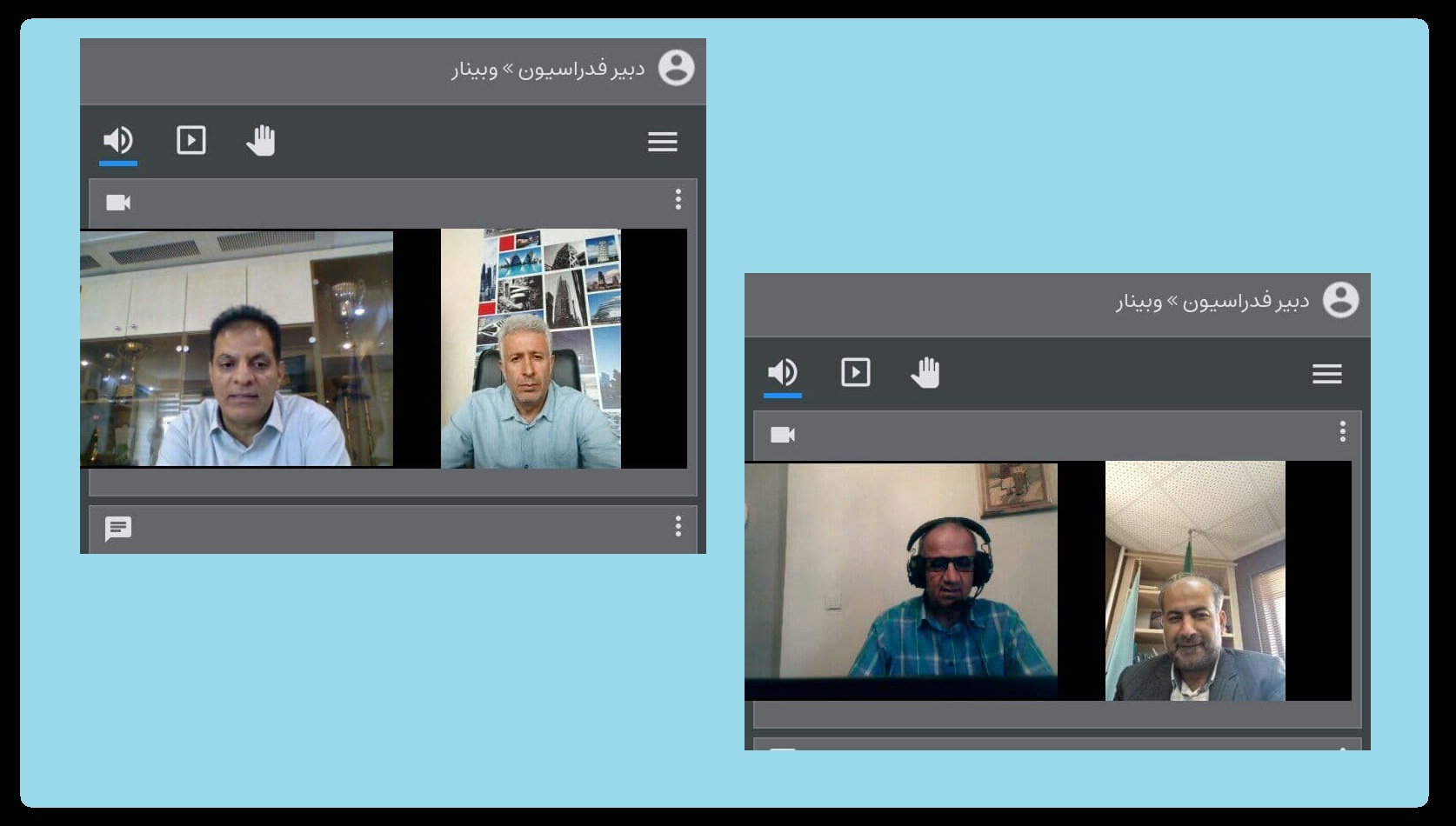Click the user avatar in left window header
This screenshot has width=1456, height=826.
(x=676, y=68)
